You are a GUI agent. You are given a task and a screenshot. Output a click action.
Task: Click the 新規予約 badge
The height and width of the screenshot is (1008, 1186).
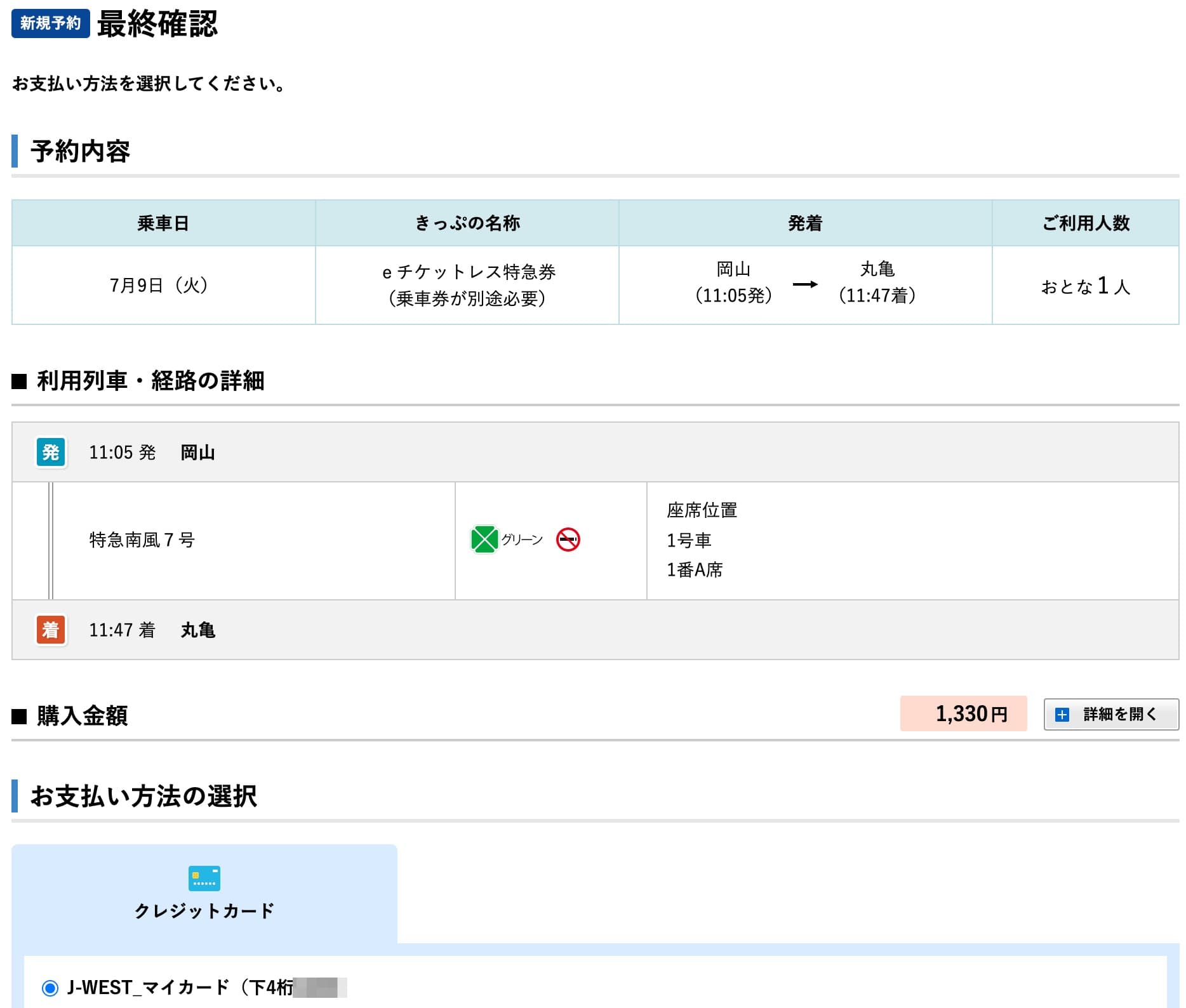(51, 23)
